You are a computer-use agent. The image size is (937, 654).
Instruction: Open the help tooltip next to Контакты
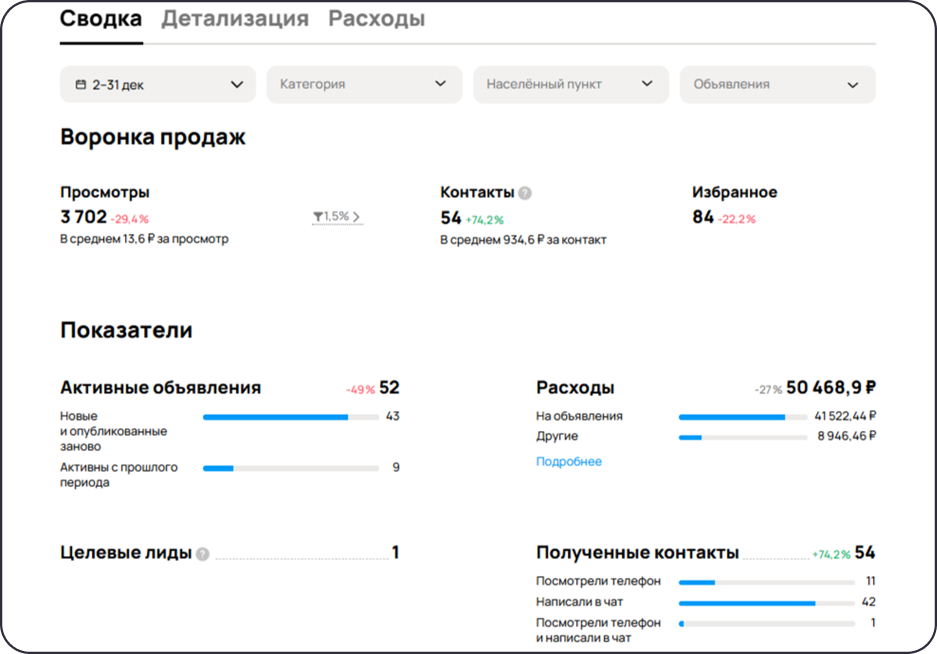(525, 192)
